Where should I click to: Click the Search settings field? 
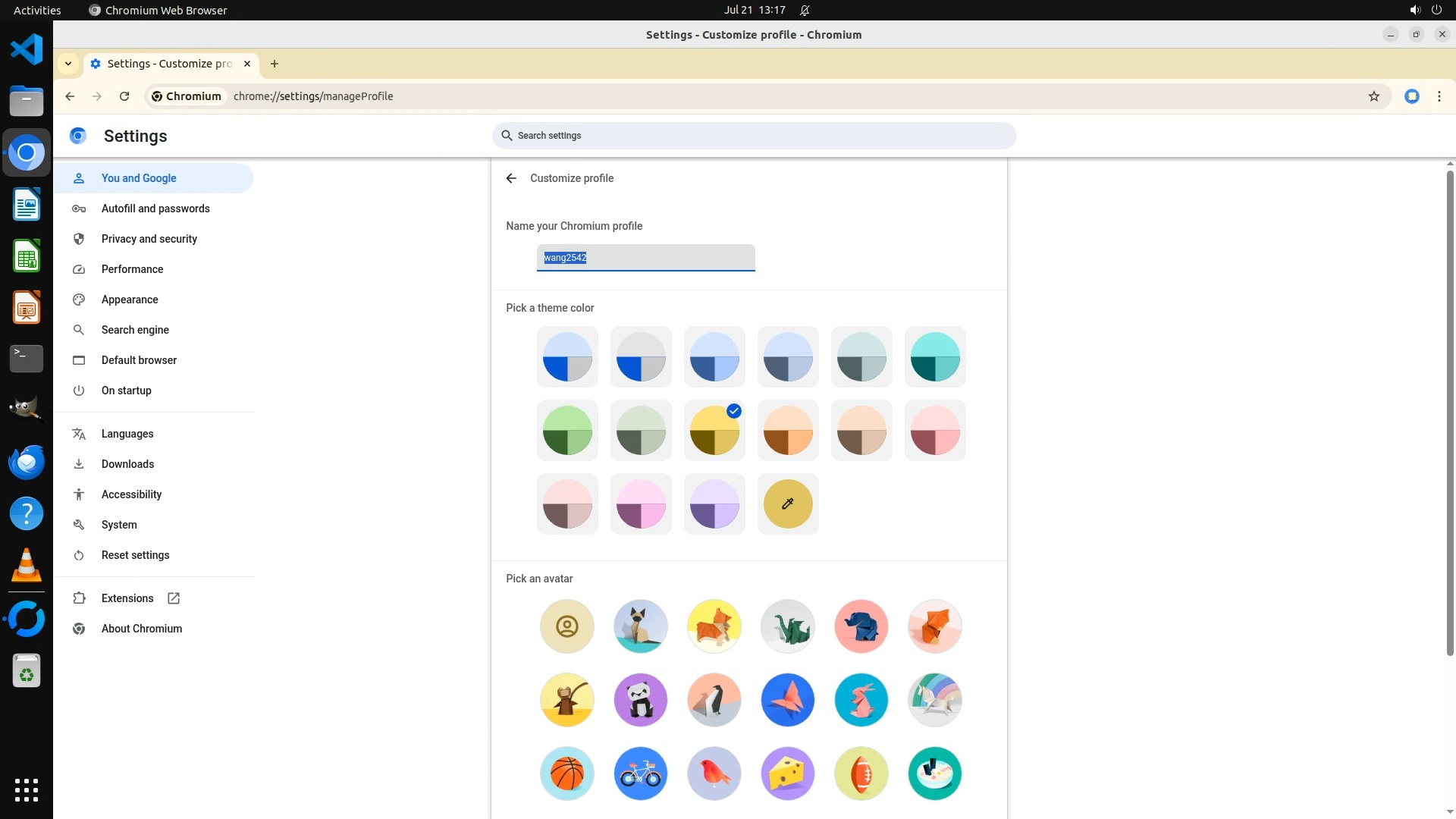click(x=753, y=136)
